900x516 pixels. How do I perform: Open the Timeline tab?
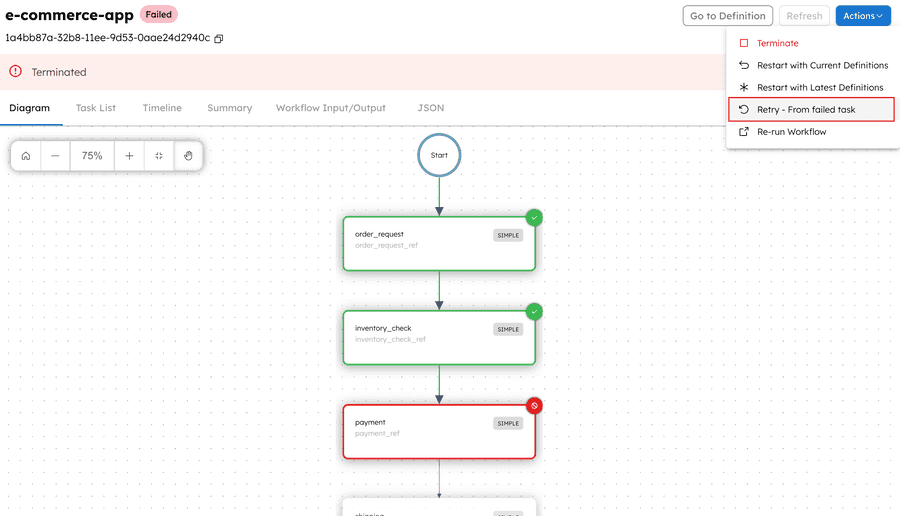[x=162, y=108]
